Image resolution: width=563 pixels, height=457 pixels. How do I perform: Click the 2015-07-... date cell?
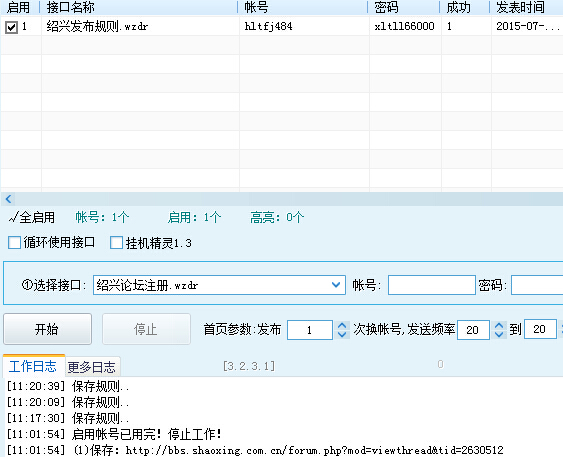(527, 26)
